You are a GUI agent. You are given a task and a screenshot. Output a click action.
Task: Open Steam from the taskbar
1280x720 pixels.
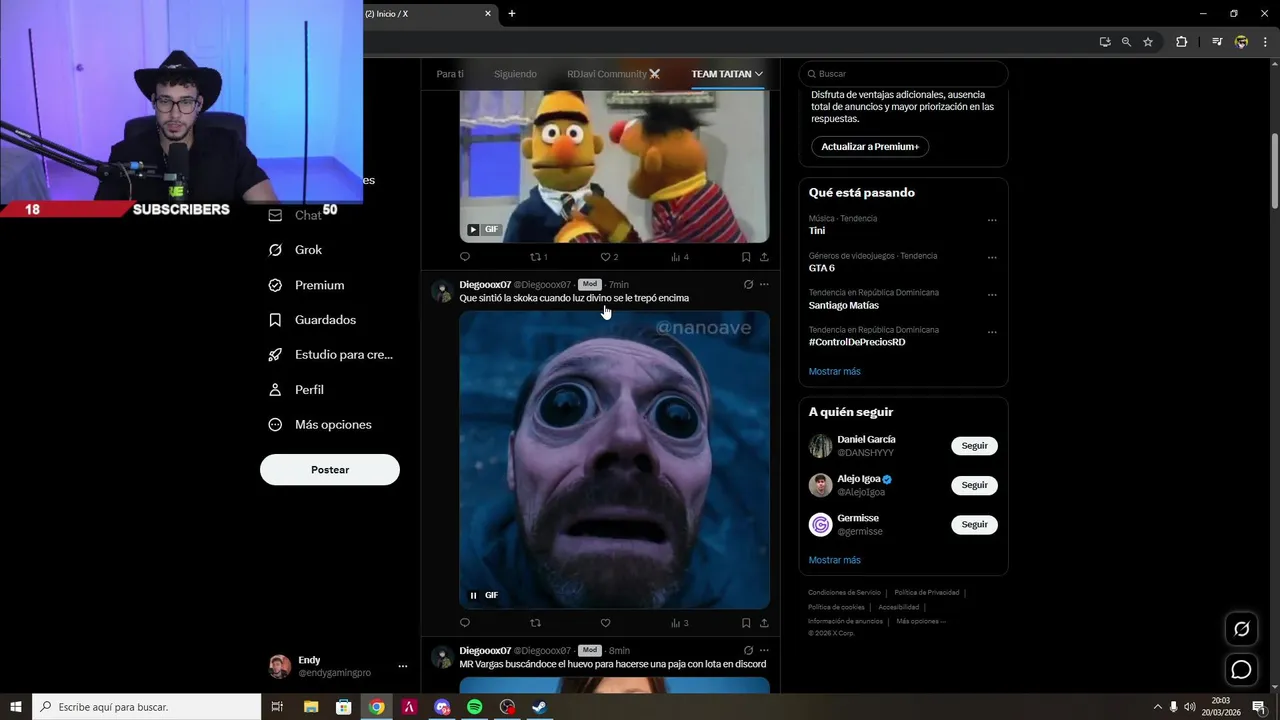point(539,707)
